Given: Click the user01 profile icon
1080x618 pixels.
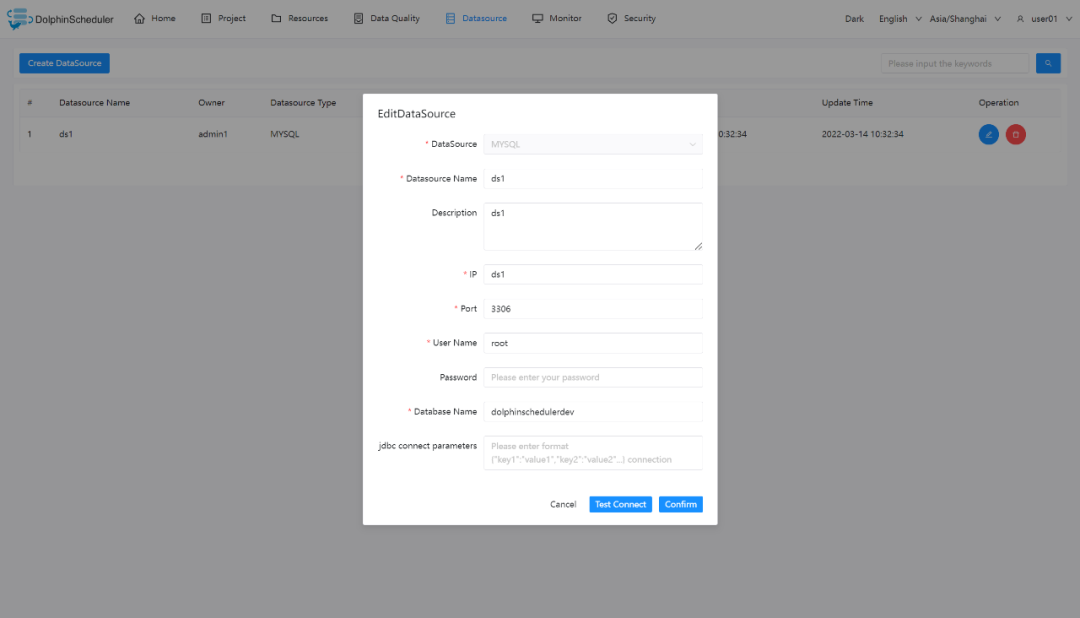Looking at the screenshot, I should point(1021,19).
